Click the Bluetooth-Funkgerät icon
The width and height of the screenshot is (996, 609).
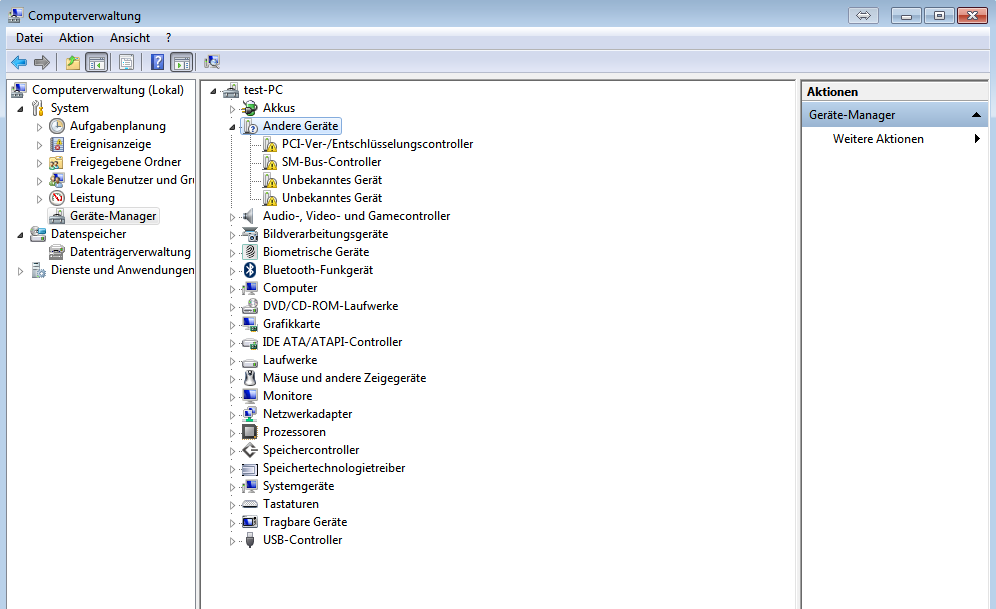[x=250, y=270]
